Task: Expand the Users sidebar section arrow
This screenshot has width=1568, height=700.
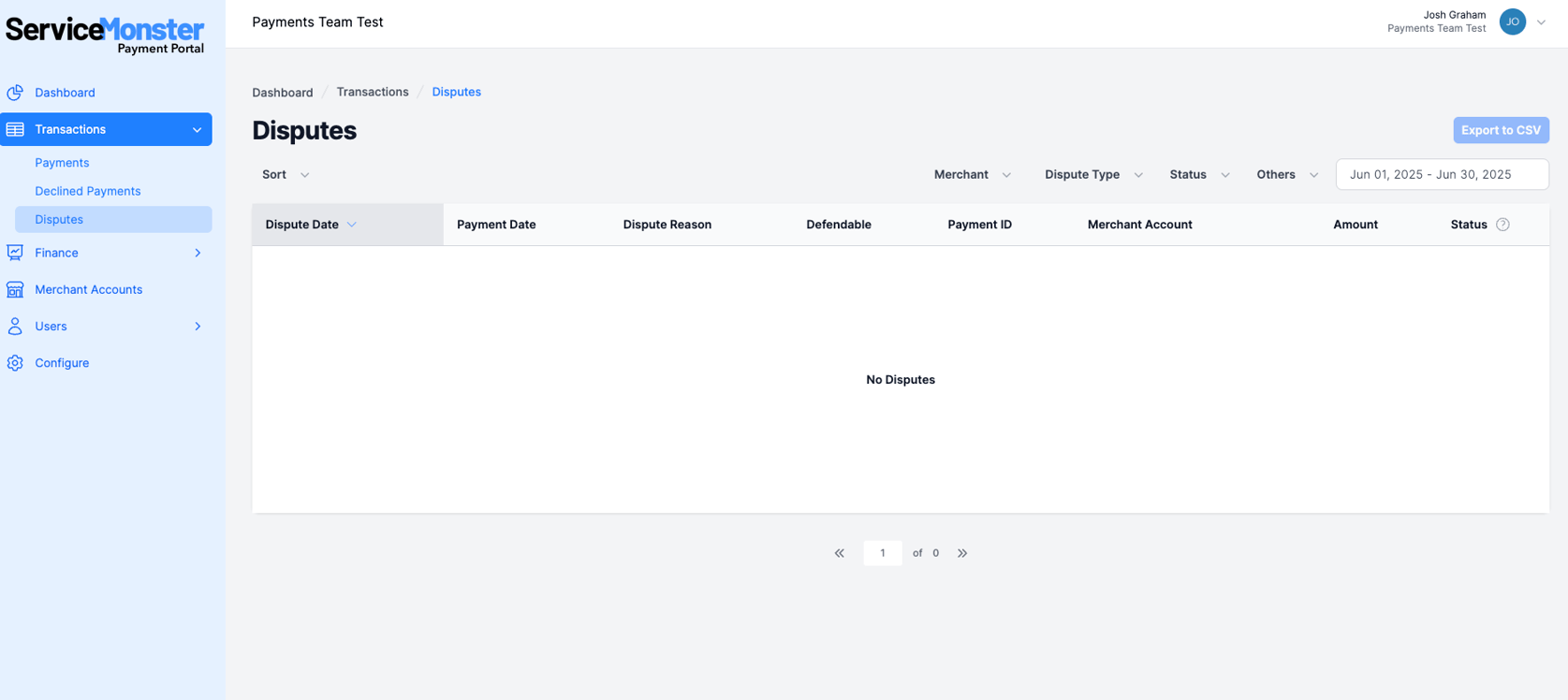Action: pos(198,327)
